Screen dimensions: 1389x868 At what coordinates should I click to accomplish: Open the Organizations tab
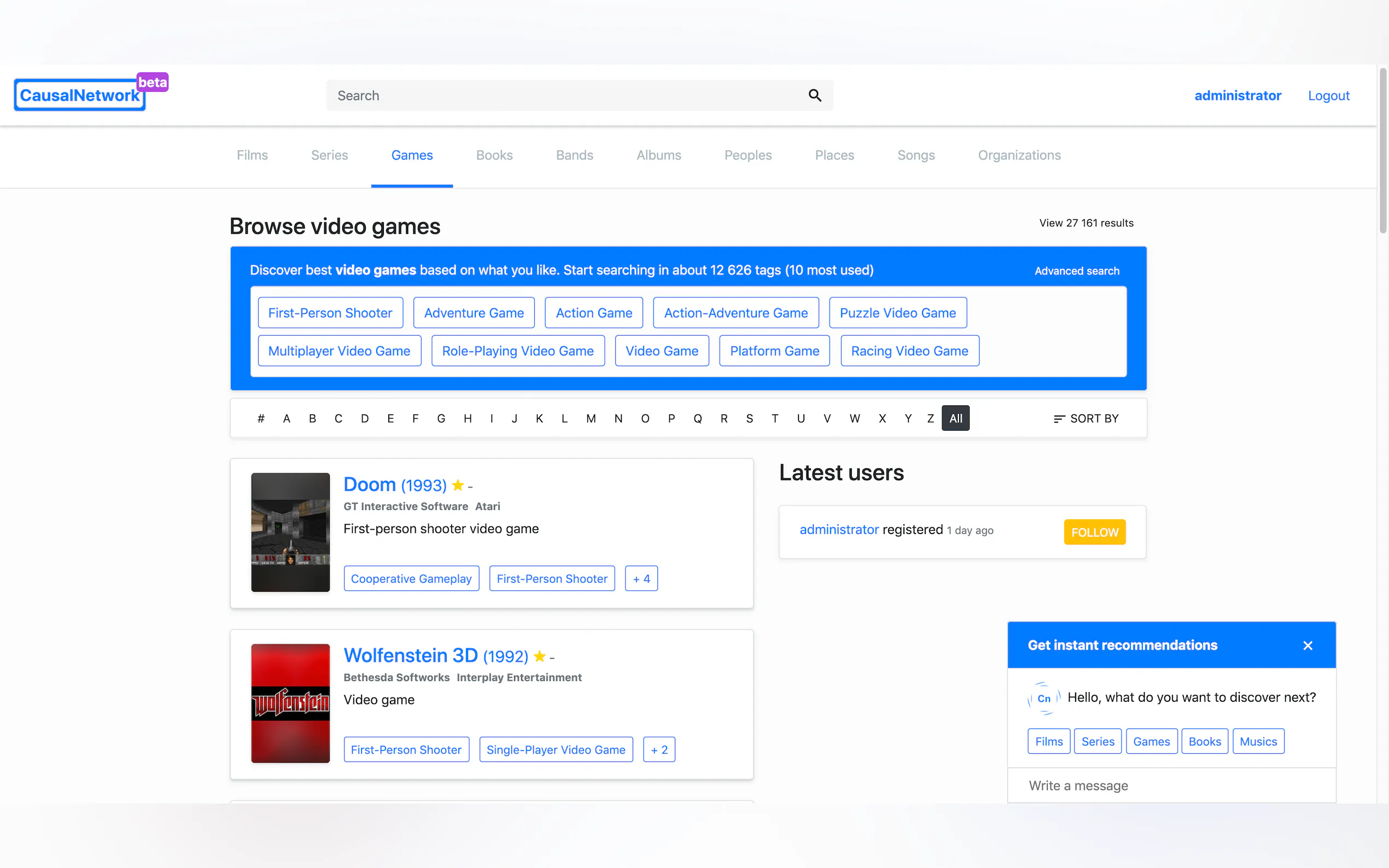pos(1019,155)
